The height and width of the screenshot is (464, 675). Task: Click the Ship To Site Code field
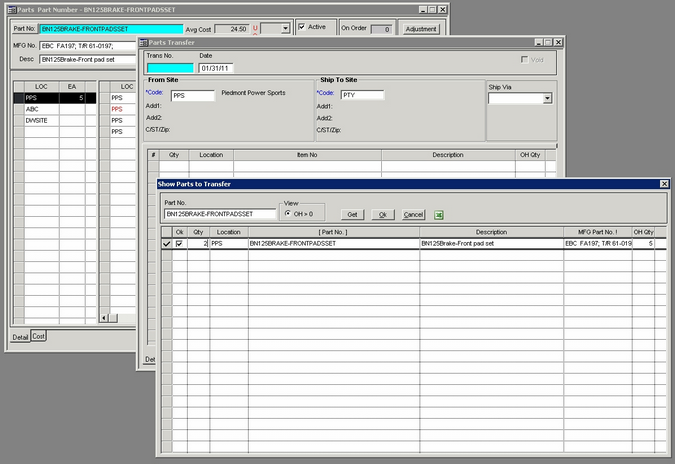pos(362,96)
